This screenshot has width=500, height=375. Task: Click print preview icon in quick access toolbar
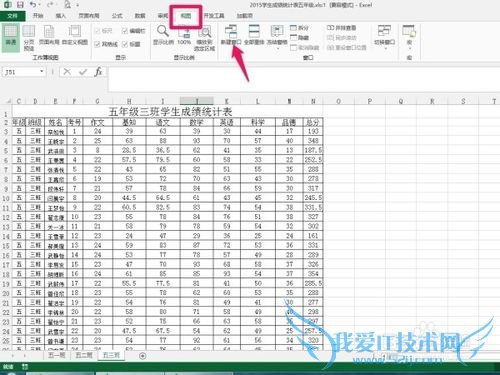(x=68, y=5)
